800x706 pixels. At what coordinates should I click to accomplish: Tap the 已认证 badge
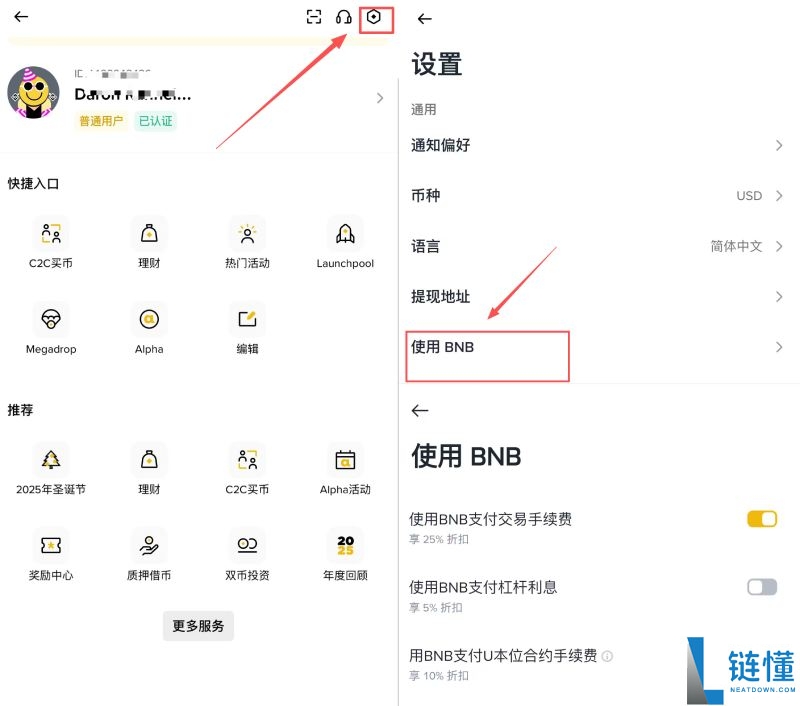tap(156, 121)
